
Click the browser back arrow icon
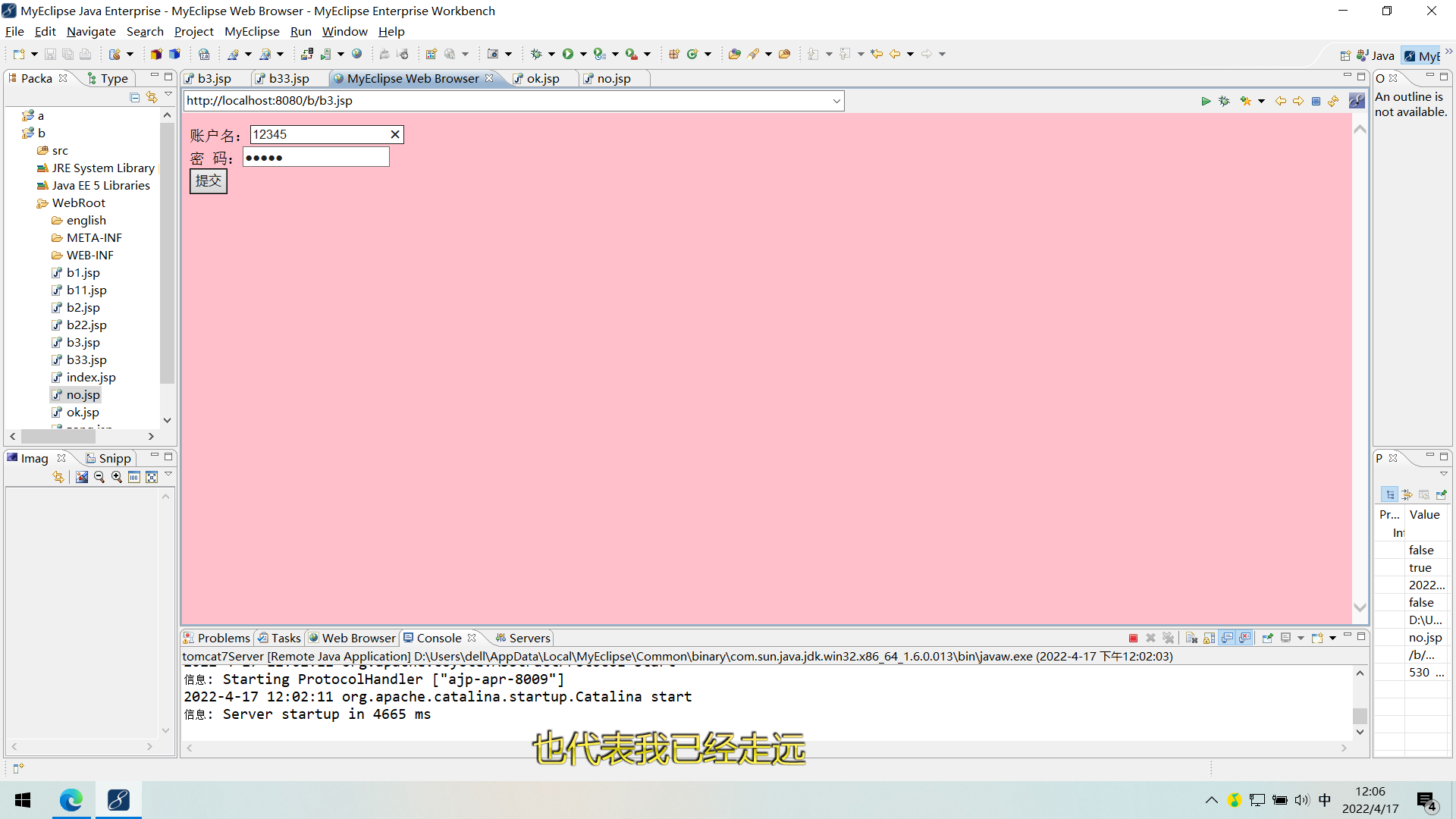[x=1281, y=101]
